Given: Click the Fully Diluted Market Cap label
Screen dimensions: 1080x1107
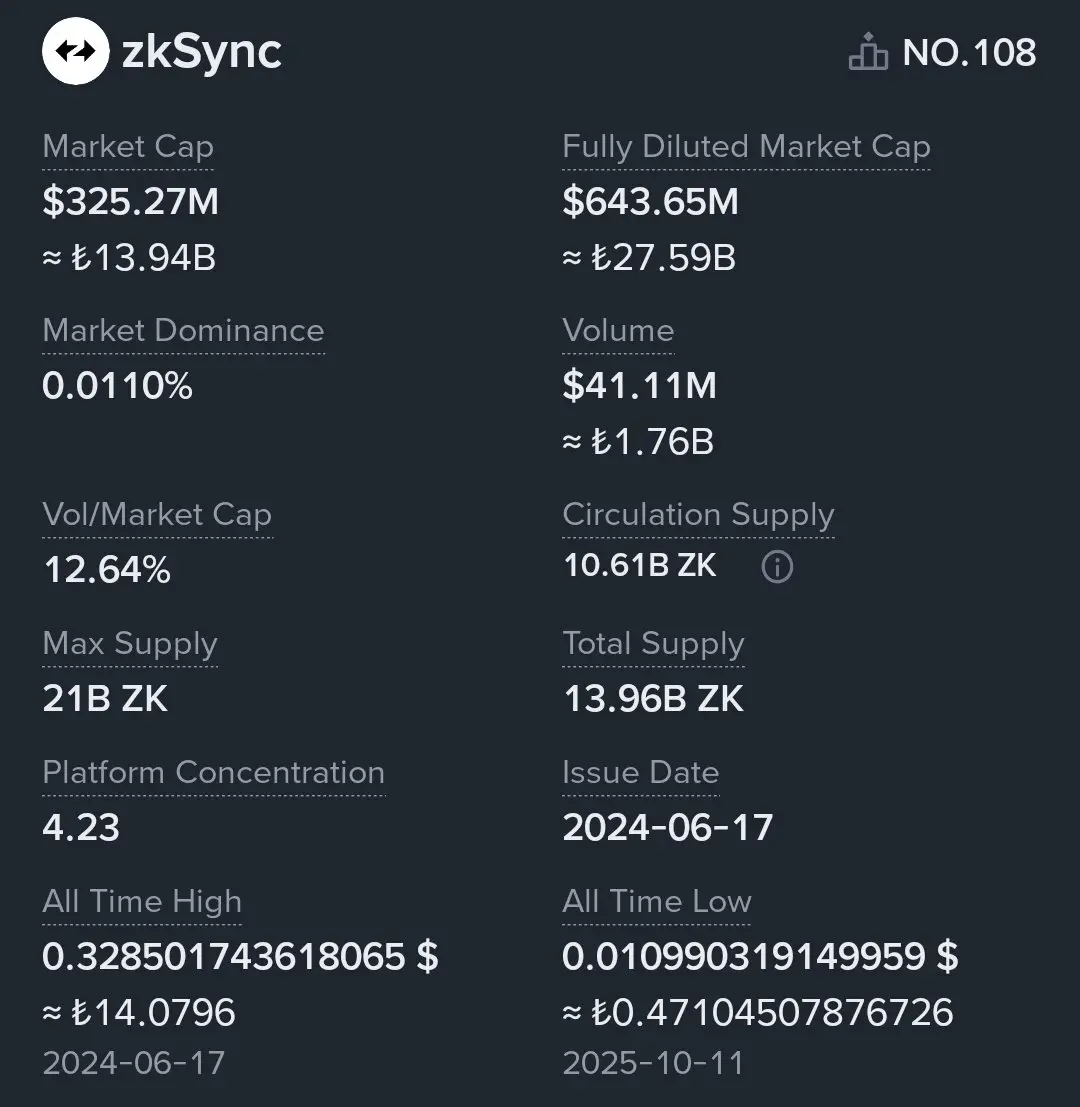Looking at the screenshot, I should click(746, 147).
